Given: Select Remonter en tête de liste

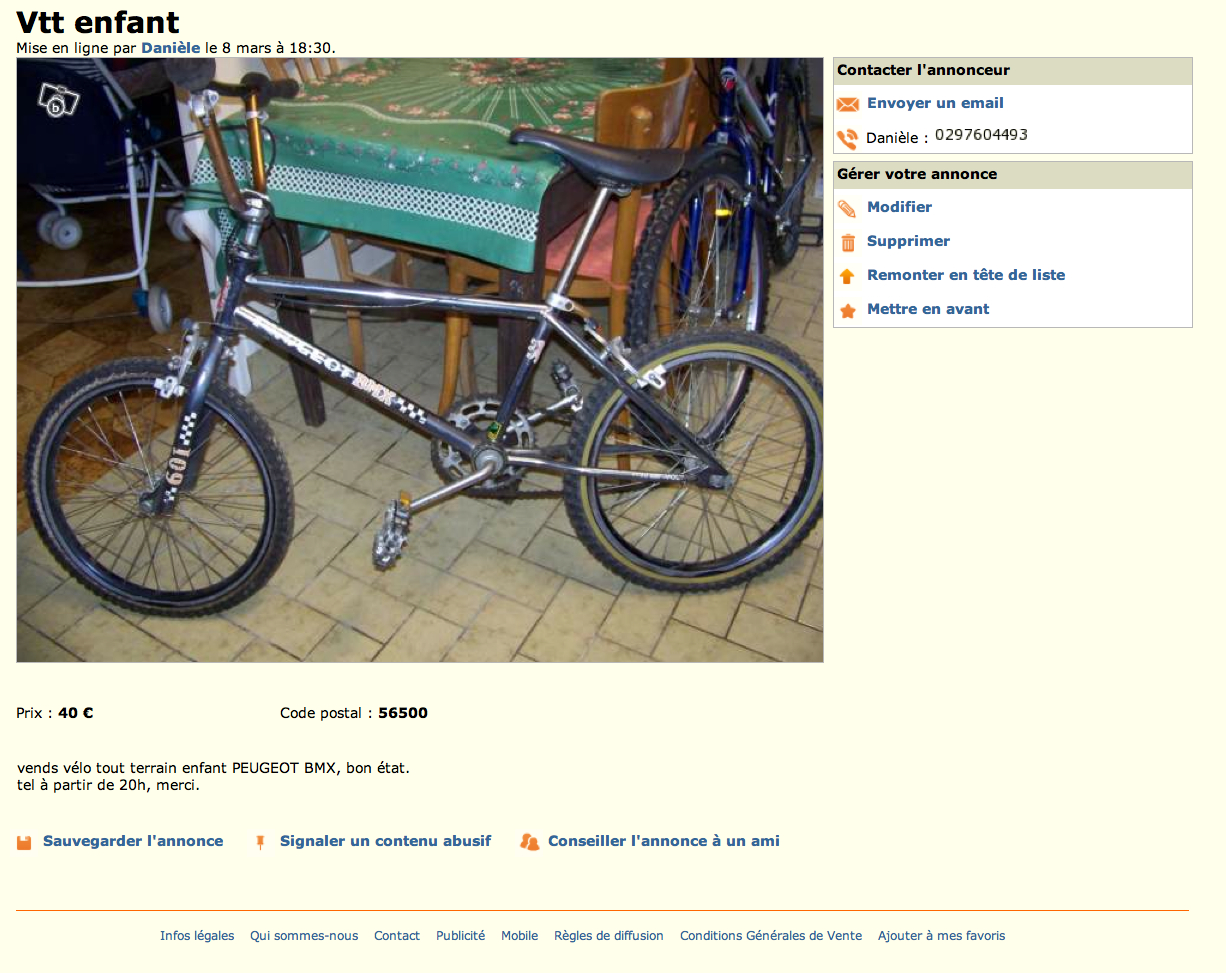Looking at the screenshot, I should 966,275.
